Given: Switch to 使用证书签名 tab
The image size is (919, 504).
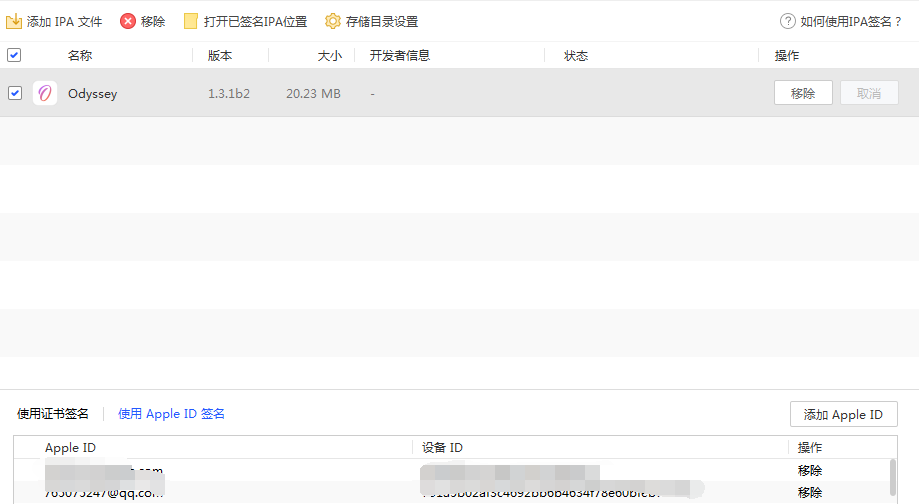Looking at the screenshot, I should [x=53, y=414].
